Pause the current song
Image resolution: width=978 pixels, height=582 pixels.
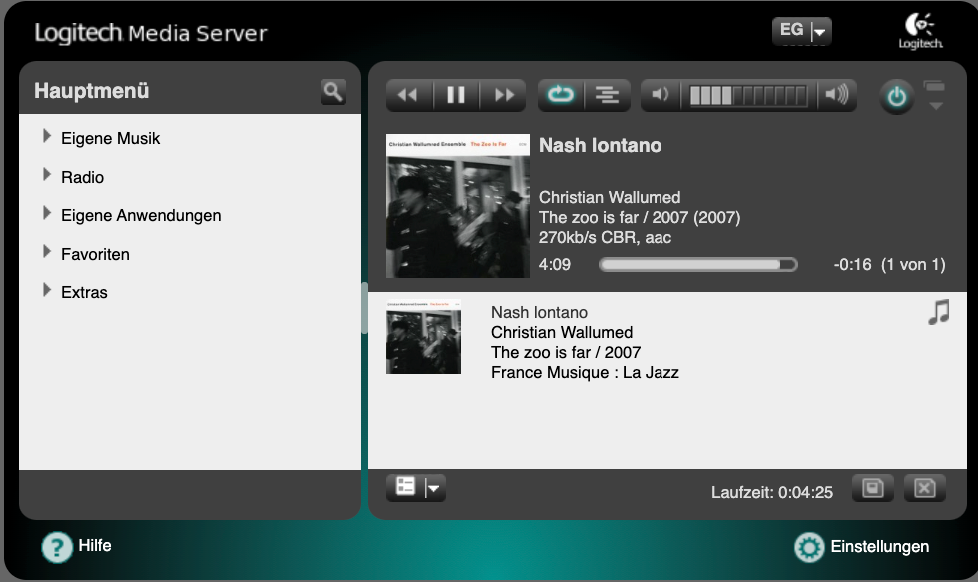pyautogui.click(x=456, y=96)
